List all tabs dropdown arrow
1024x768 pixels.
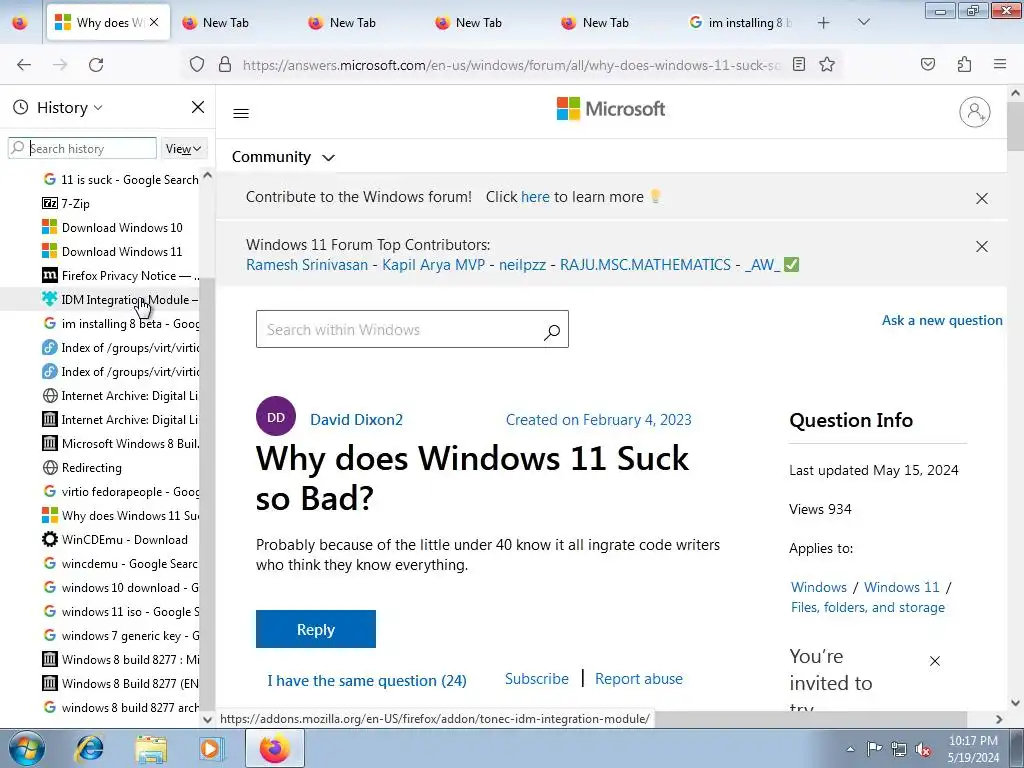click(863, 22)
